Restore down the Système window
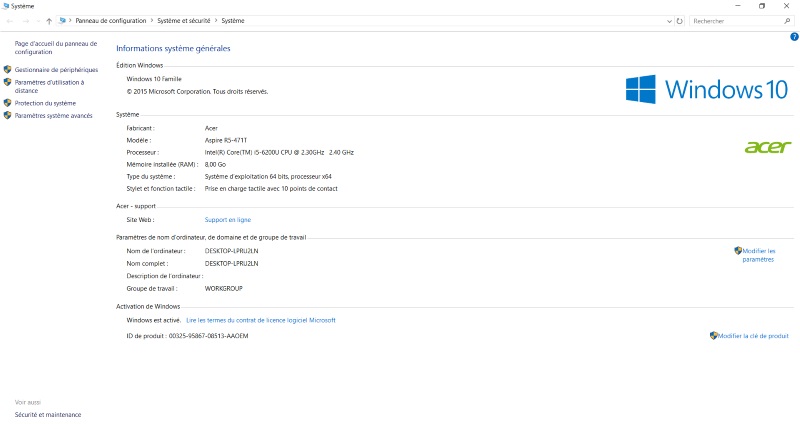Viewport: 800px width, 429px height. pos(762,6)
